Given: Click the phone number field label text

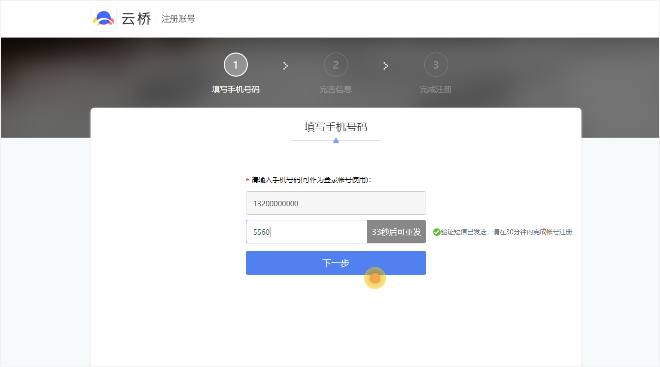Looking at the screenshot, I should click(311, 180).
